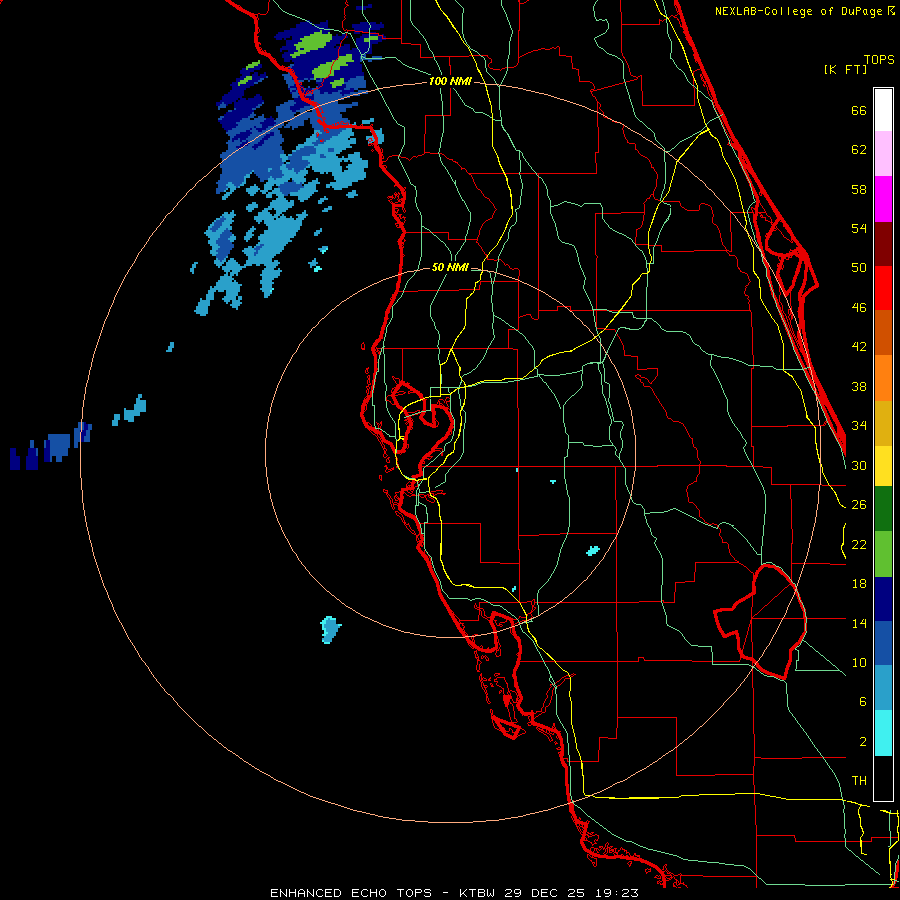Click the legend value 10
The height and width of the screenshot is (900, 900).
[x=859, y=662]
